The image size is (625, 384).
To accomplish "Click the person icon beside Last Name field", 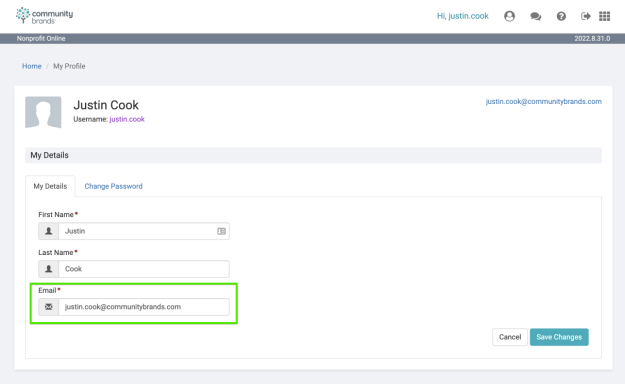I will (x=49, y=269).
